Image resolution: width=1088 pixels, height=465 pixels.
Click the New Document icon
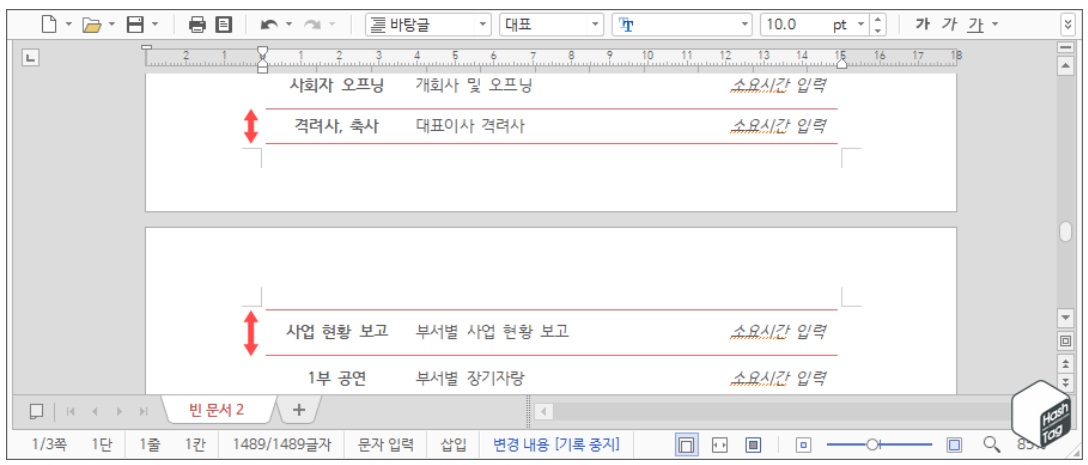(48, 25)
